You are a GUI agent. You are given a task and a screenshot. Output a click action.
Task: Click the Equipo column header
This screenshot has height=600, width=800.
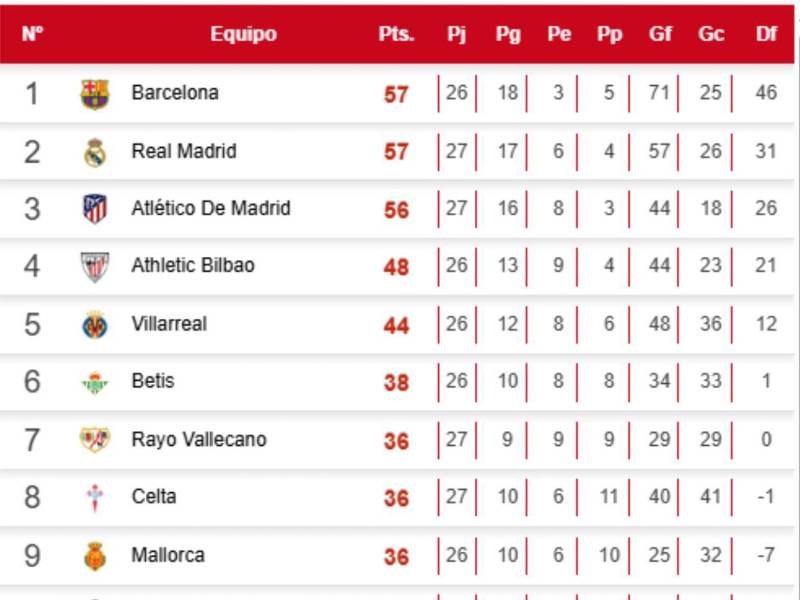click(x=243, y=34)
